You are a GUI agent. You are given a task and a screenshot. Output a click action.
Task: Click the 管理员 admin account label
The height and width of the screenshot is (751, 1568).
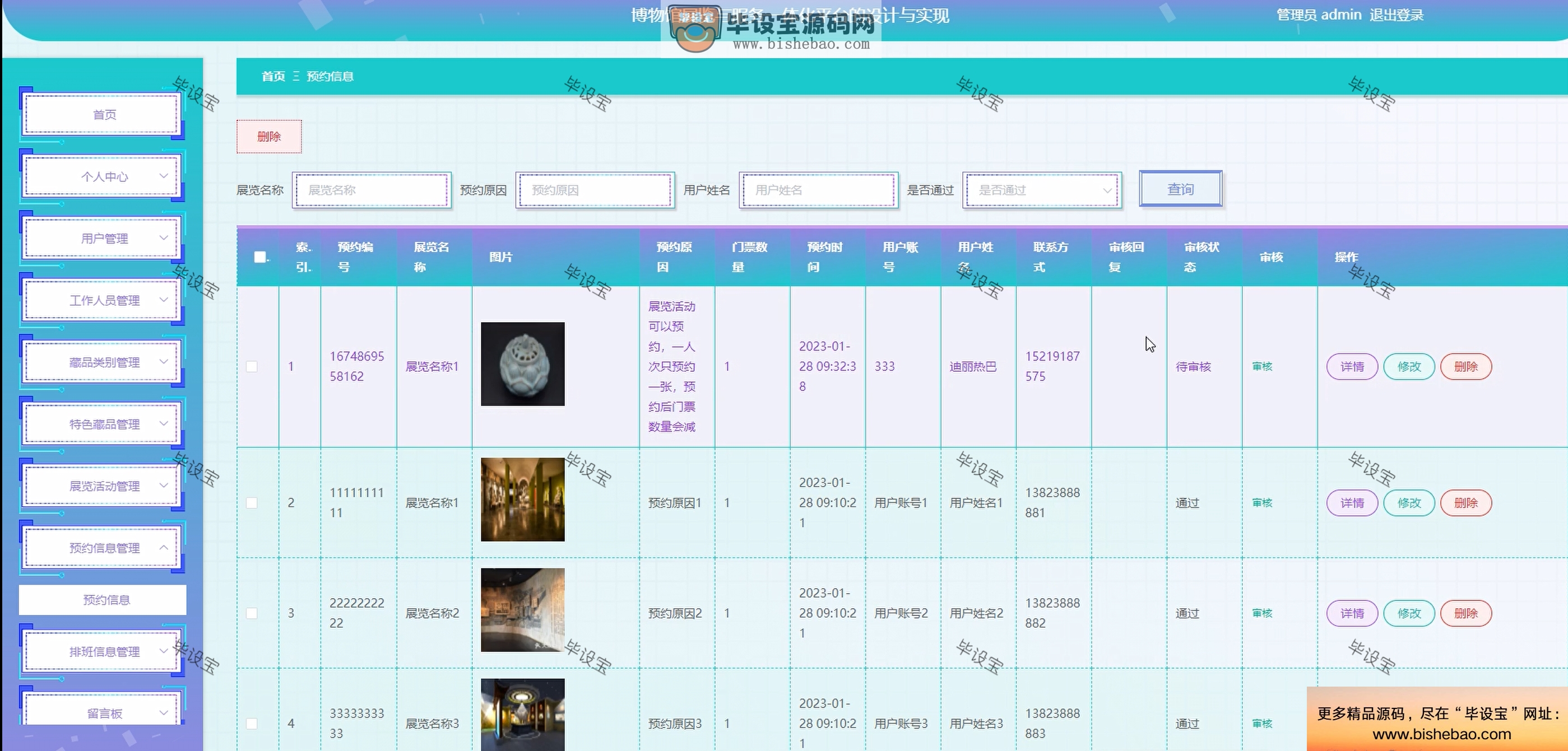1319,15
